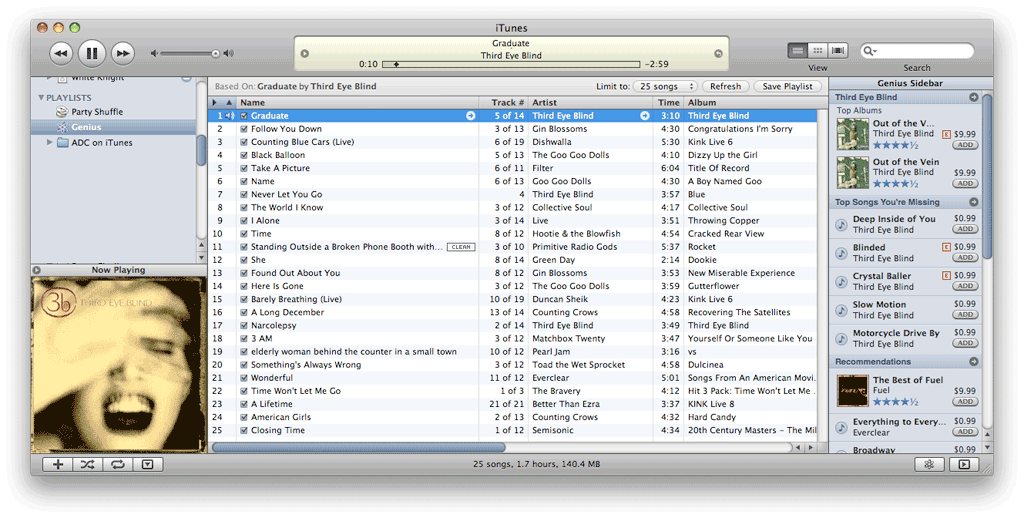This screenshot has height=518, width=1024.
Task: Click The Best of Fuel album thumbnail
Action: point(852,391)
